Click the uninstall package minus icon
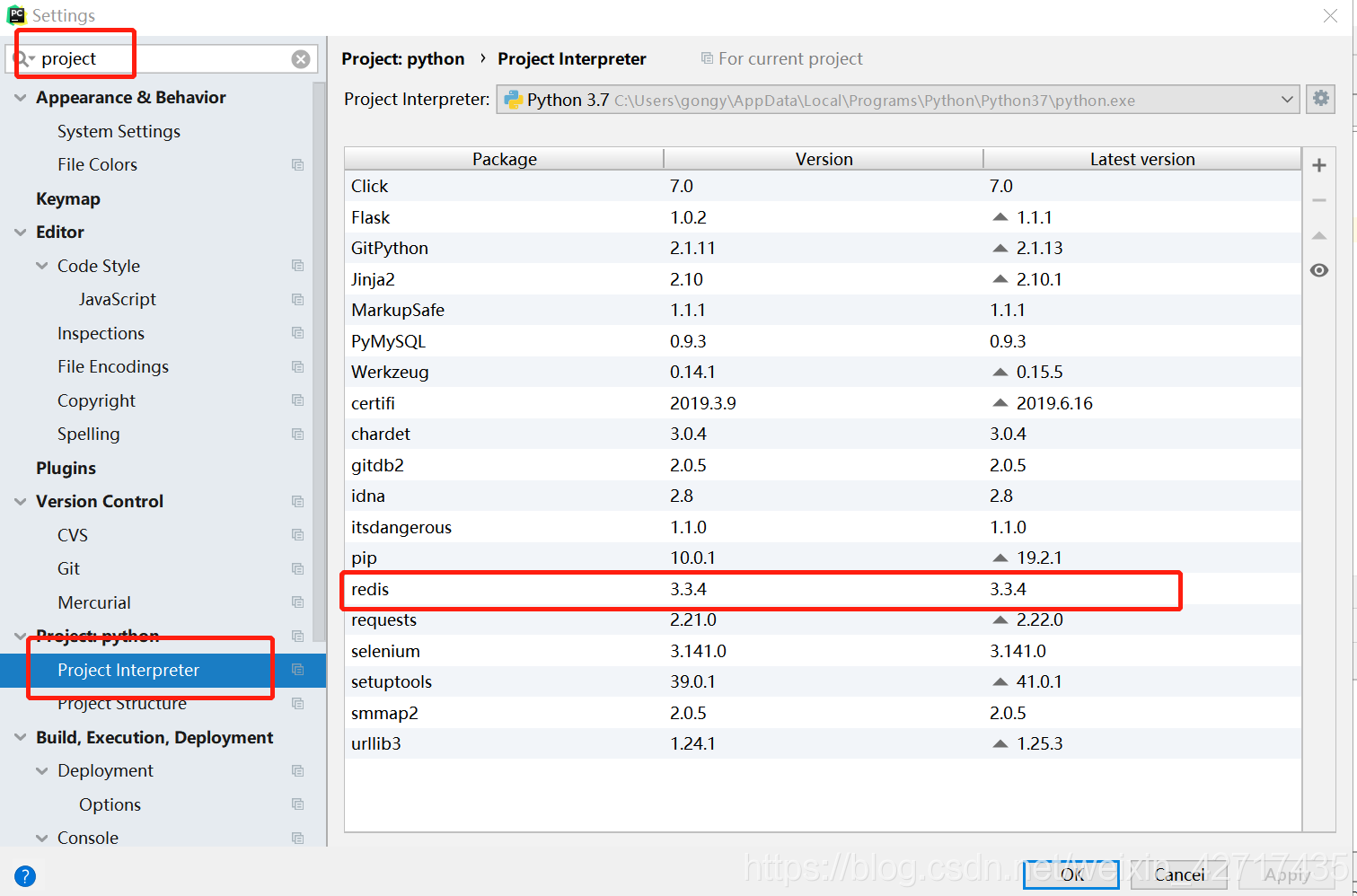 1319,200
